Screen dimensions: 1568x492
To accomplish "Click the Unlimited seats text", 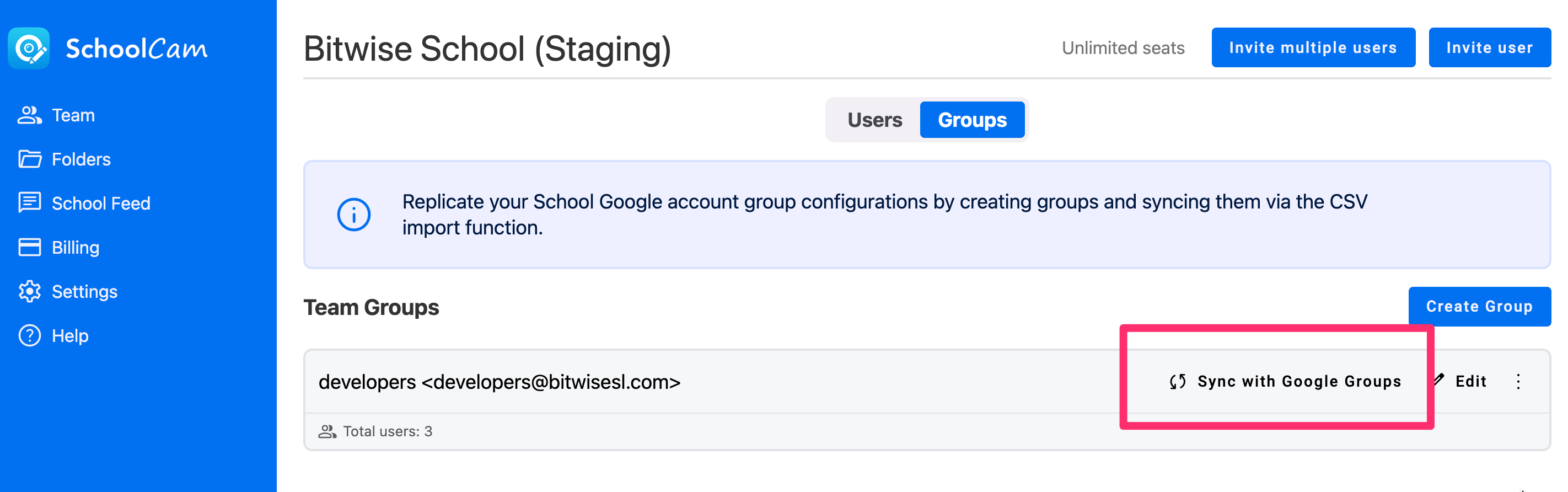I will [1123, 48].
